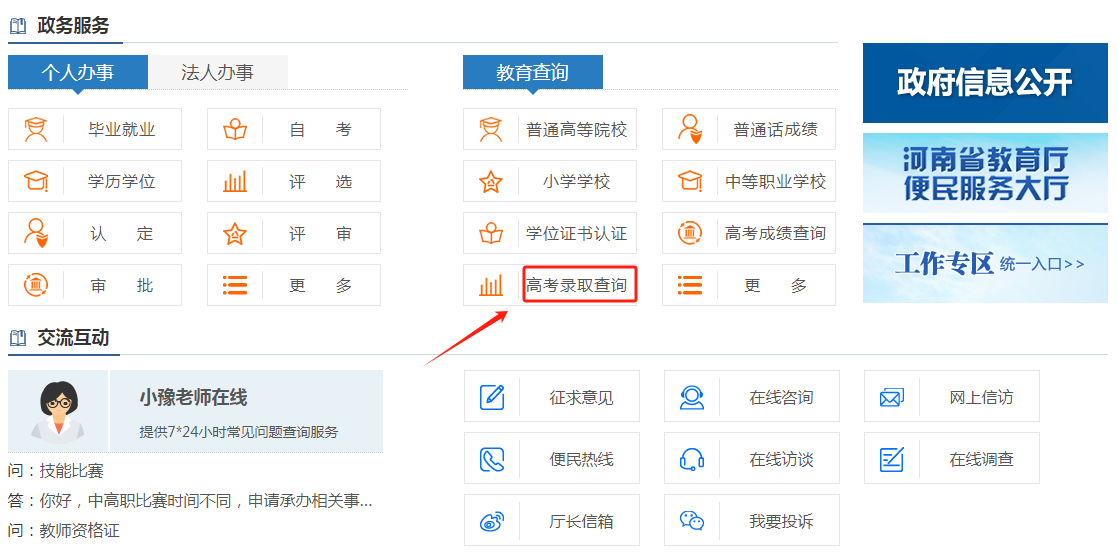Open the 评选 service

(x=321, y=182)
